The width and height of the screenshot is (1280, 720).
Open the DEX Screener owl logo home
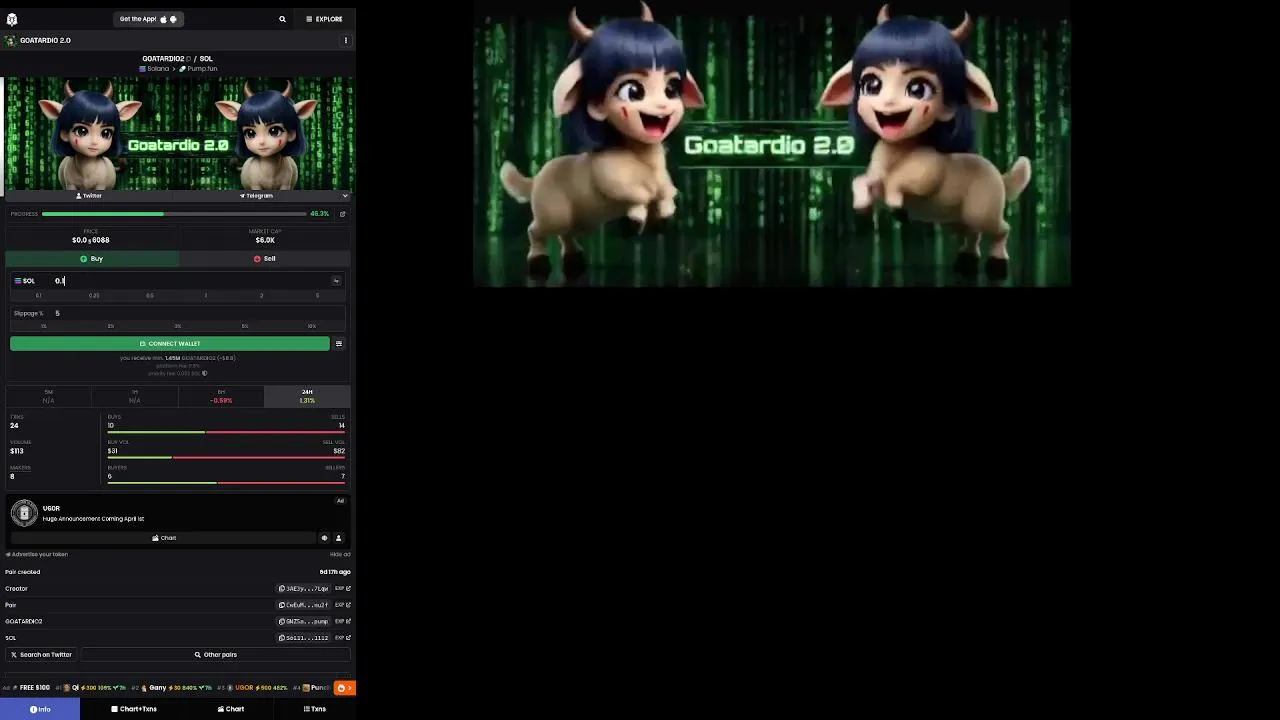point(11,19)
